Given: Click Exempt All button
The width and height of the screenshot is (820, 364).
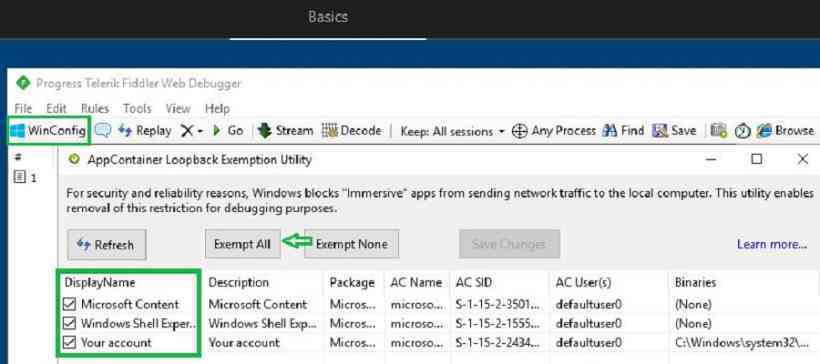Looking at the screenshot, I should (x=243, y=244).
